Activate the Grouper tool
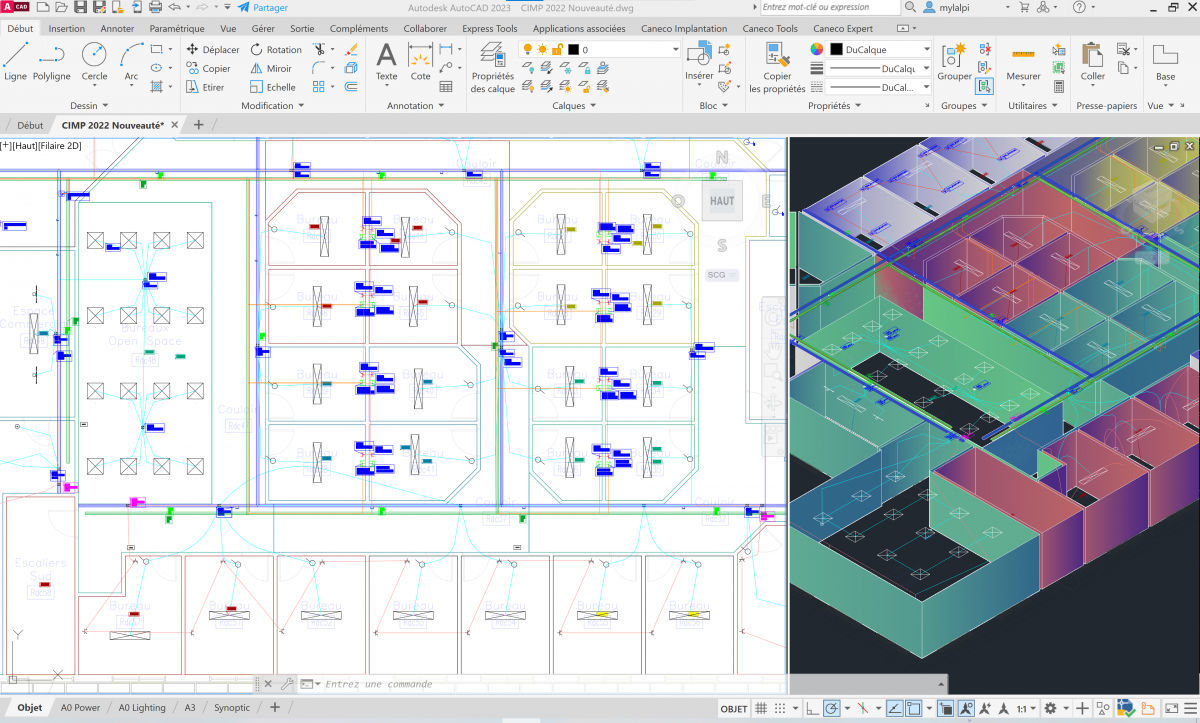1200x723 pixels. pyautogui.click(x=952, y=65)
